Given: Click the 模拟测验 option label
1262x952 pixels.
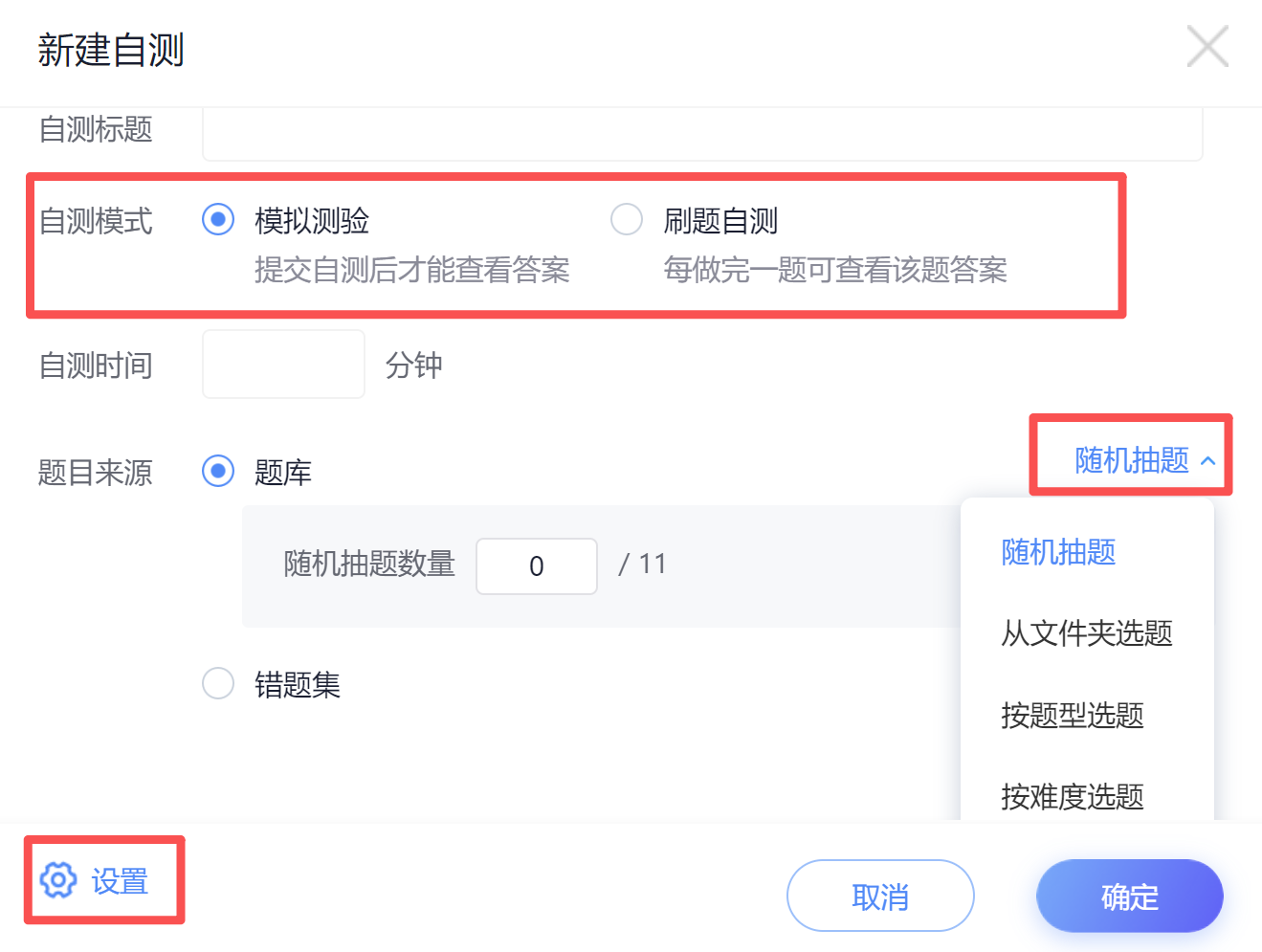Looking at the screenshot, I should 312,221.
